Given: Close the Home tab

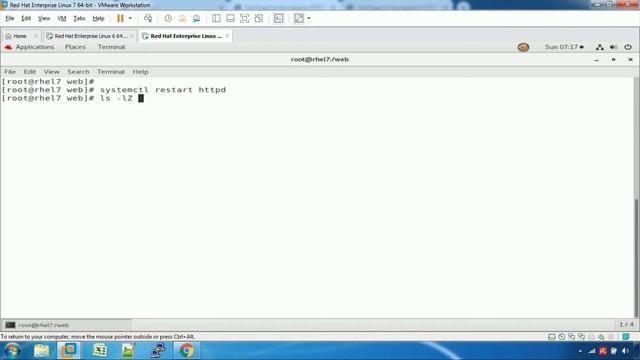Looking at the screenshot, I should (36, 36).
